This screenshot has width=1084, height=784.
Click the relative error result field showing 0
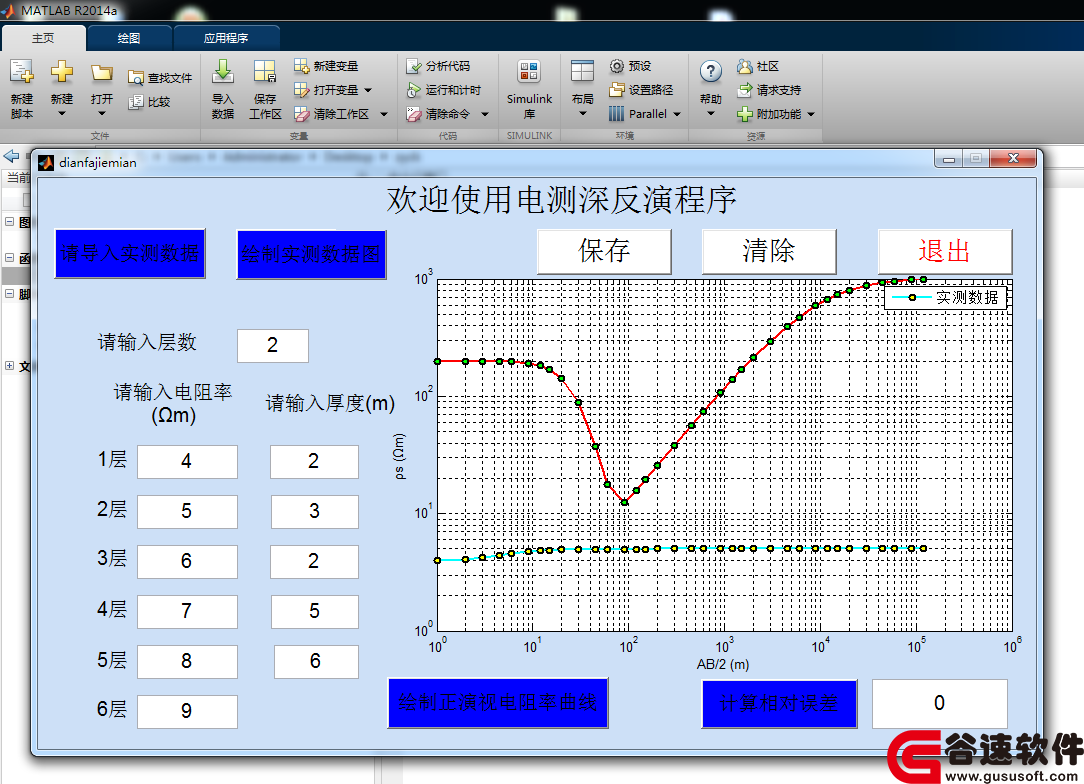[940, 704]
